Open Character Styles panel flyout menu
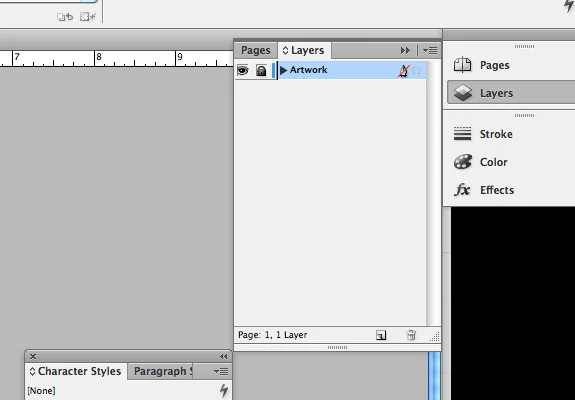 point(221,371)
